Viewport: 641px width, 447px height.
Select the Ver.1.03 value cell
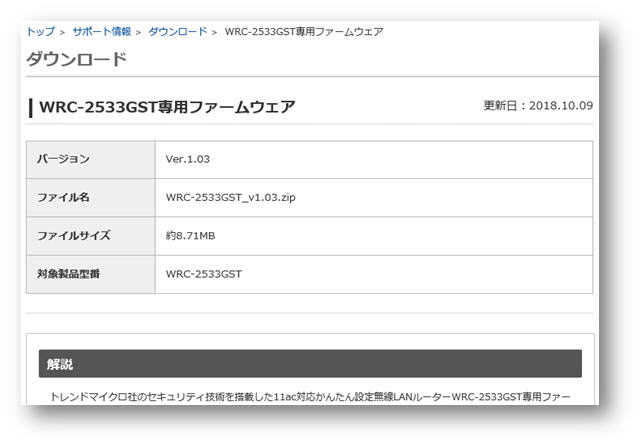(374, 159)
